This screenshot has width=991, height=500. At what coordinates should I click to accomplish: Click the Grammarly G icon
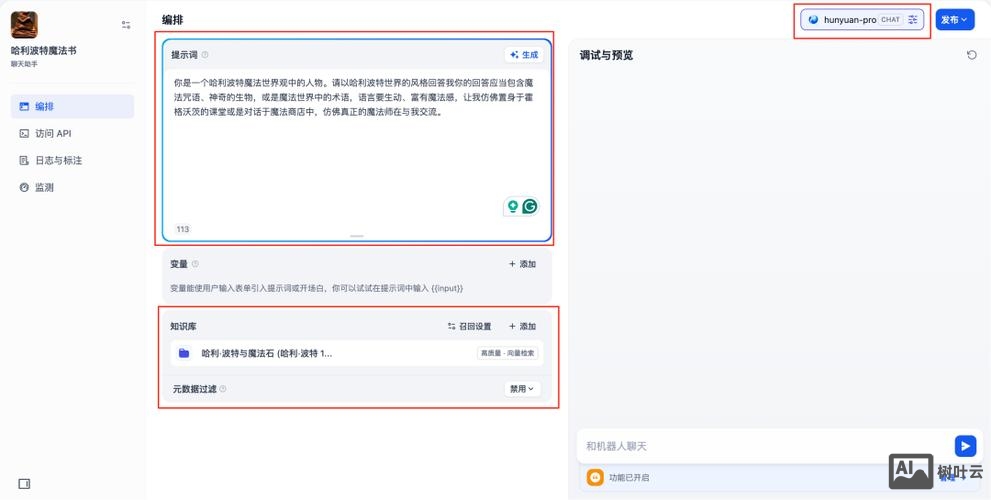pos(530,206)
